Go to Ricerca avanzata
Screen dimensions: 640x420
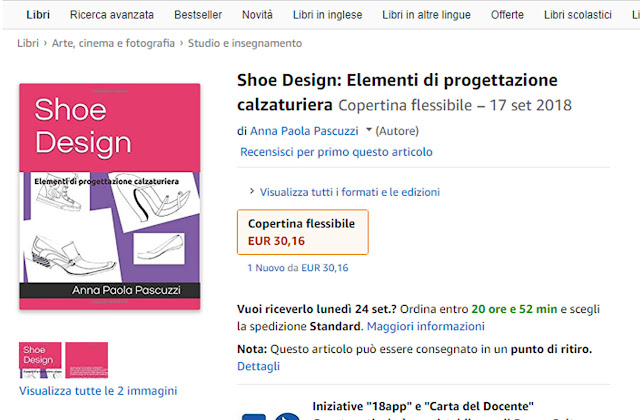(112, 15)
